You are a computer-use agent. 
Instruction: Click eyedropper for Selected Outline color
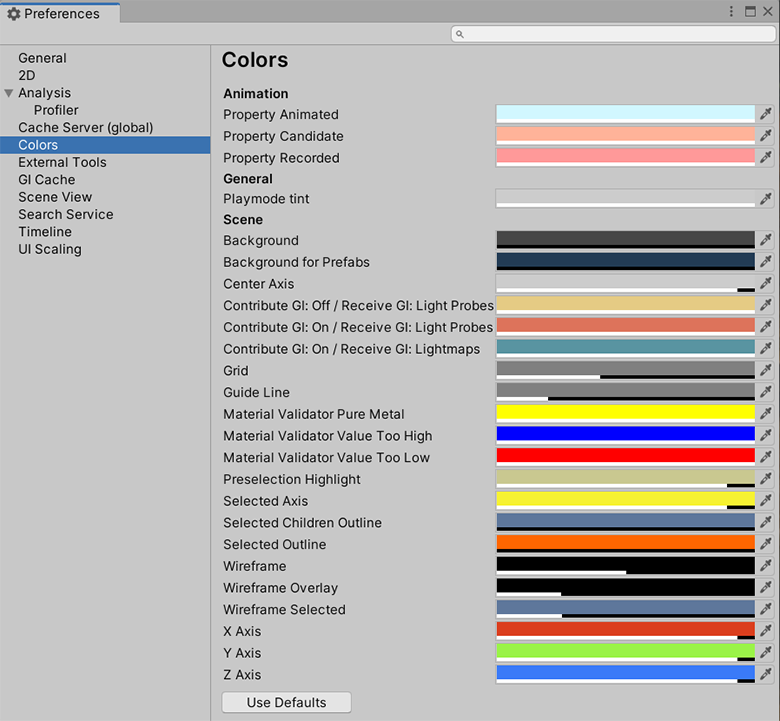(765, 544)
